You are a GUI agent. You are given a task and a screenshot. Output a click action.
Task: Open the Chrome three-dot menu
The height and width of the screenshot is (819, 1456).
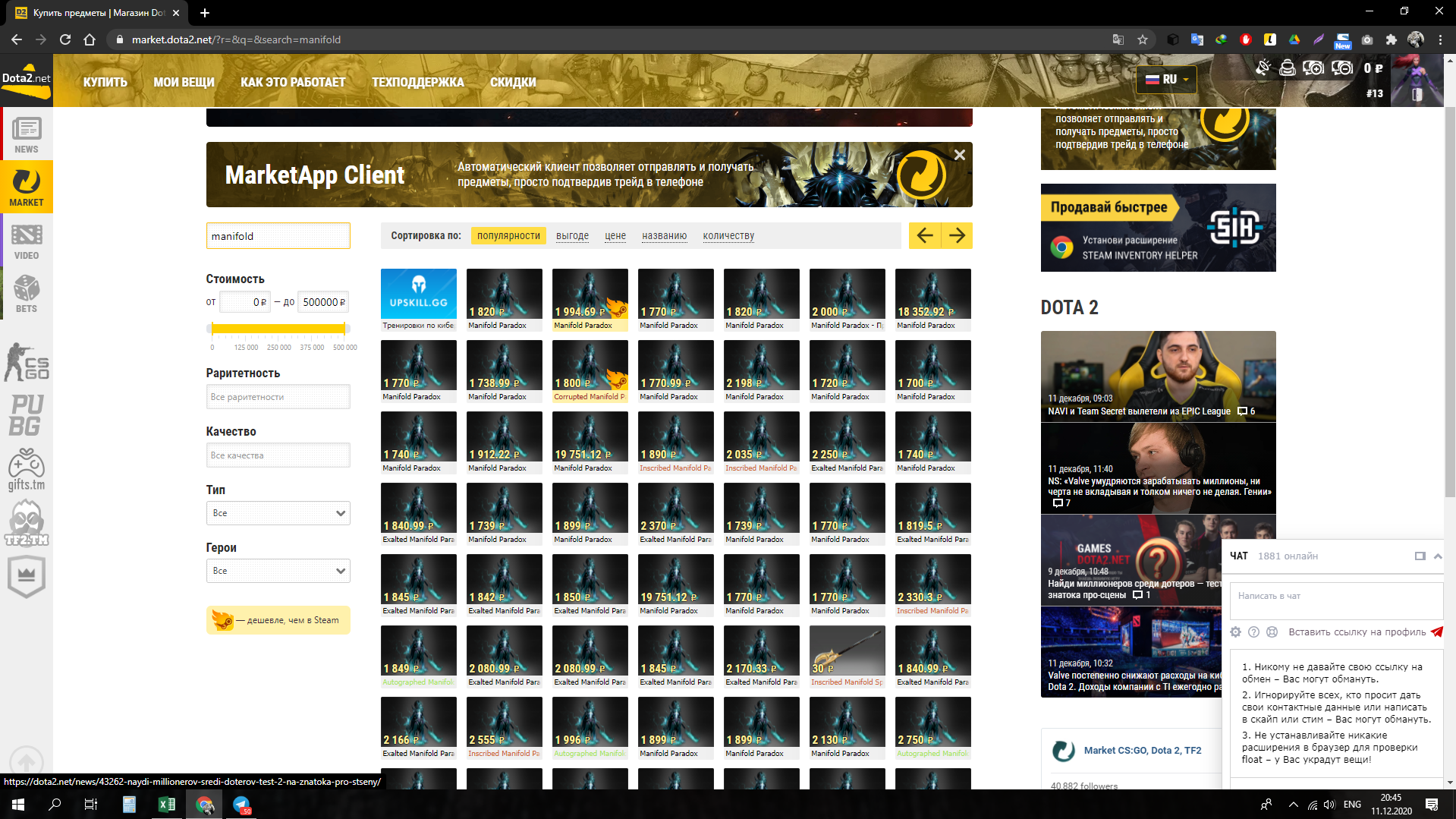(1440, 39)
